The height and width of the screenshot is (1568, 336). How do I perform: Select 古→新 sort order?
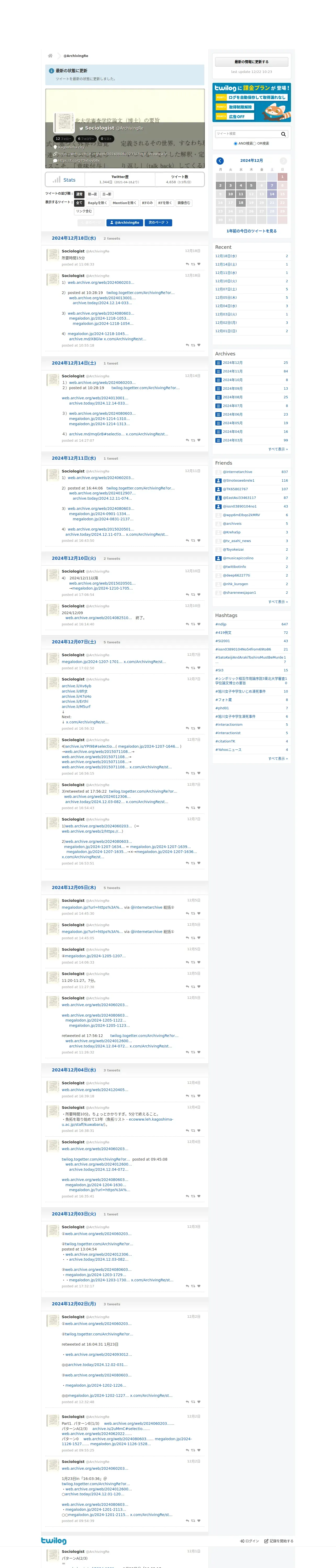107,194
